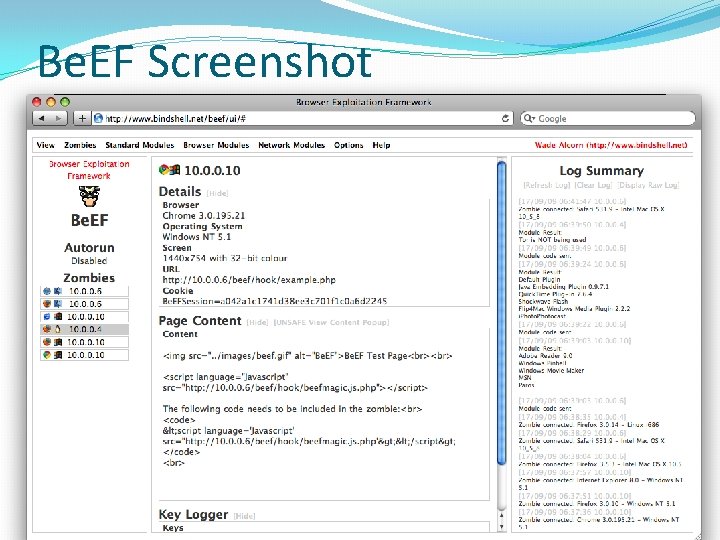
Task: Click the Firefox icon in the 10.0.0.6 zombie row
Action: point(47,304)
